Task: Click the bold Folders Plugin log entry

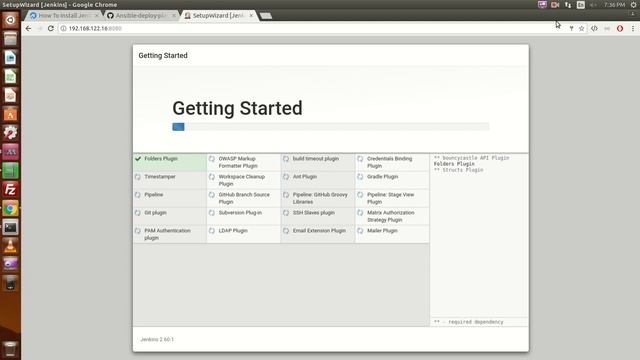Action: 454,164
